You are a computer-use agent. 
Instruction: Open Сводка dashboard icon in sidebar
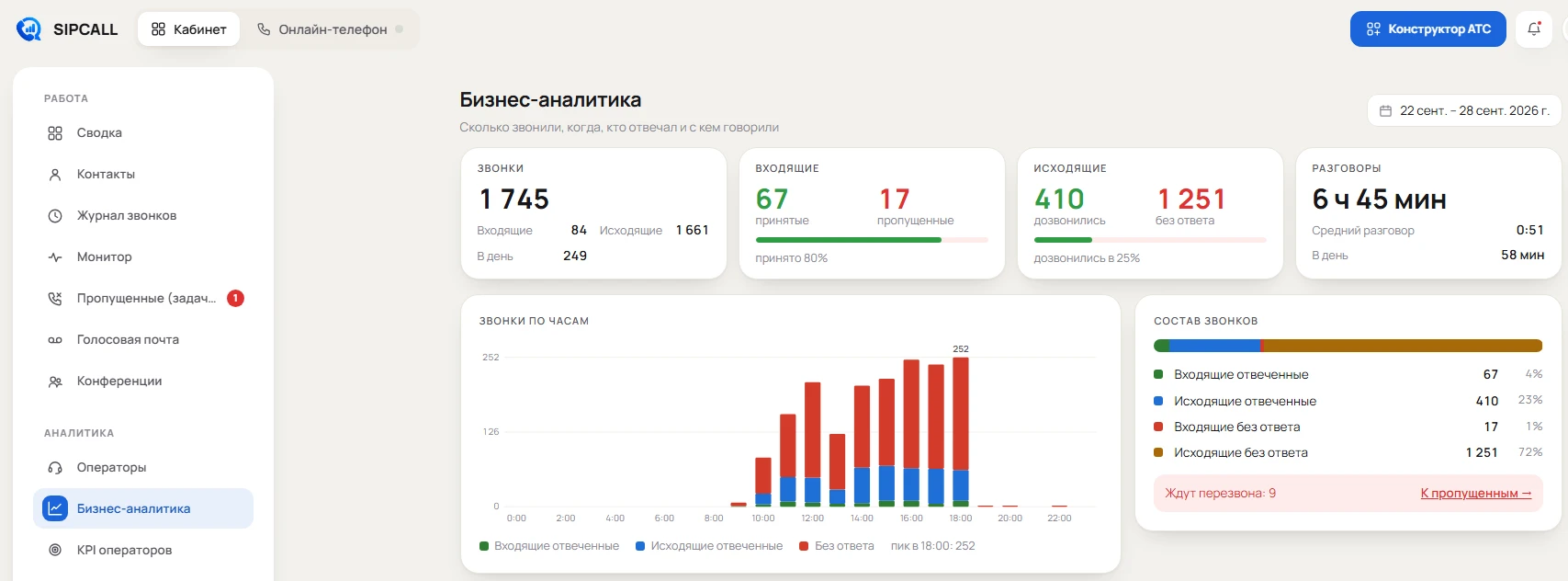tap(55, 133)
